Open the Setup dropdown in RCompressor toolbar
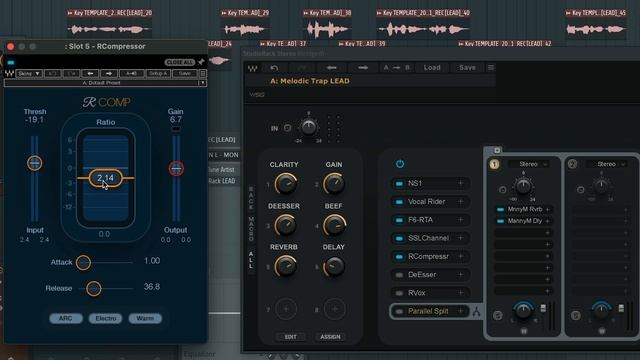Screen dimensions: 640x360 29,73
